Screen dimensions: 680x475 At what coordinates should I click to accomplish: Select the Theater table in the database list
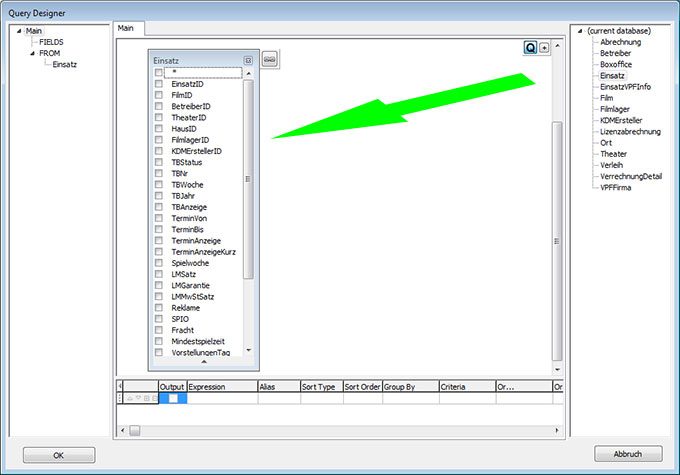tap(613, 154)
